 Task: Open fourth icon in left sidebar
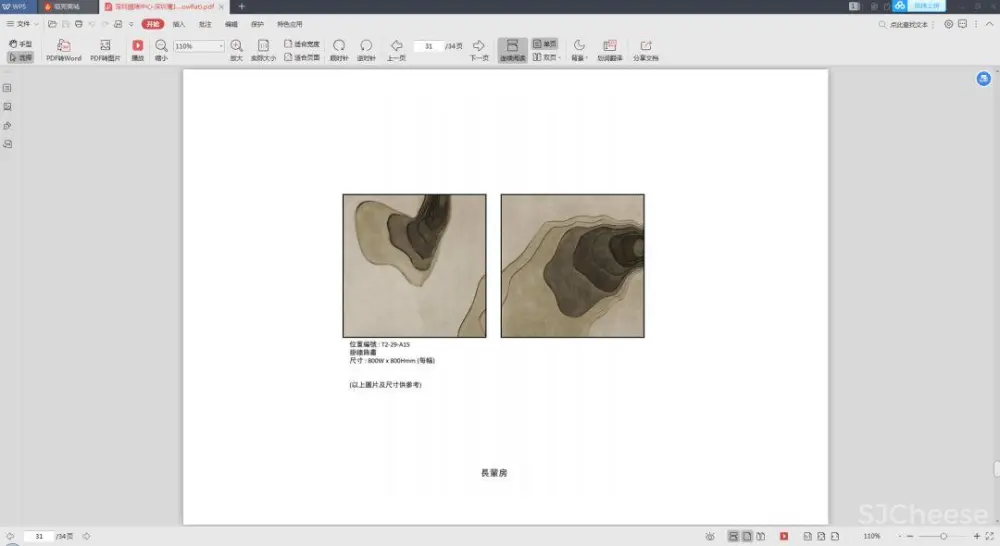pos(8,144)
